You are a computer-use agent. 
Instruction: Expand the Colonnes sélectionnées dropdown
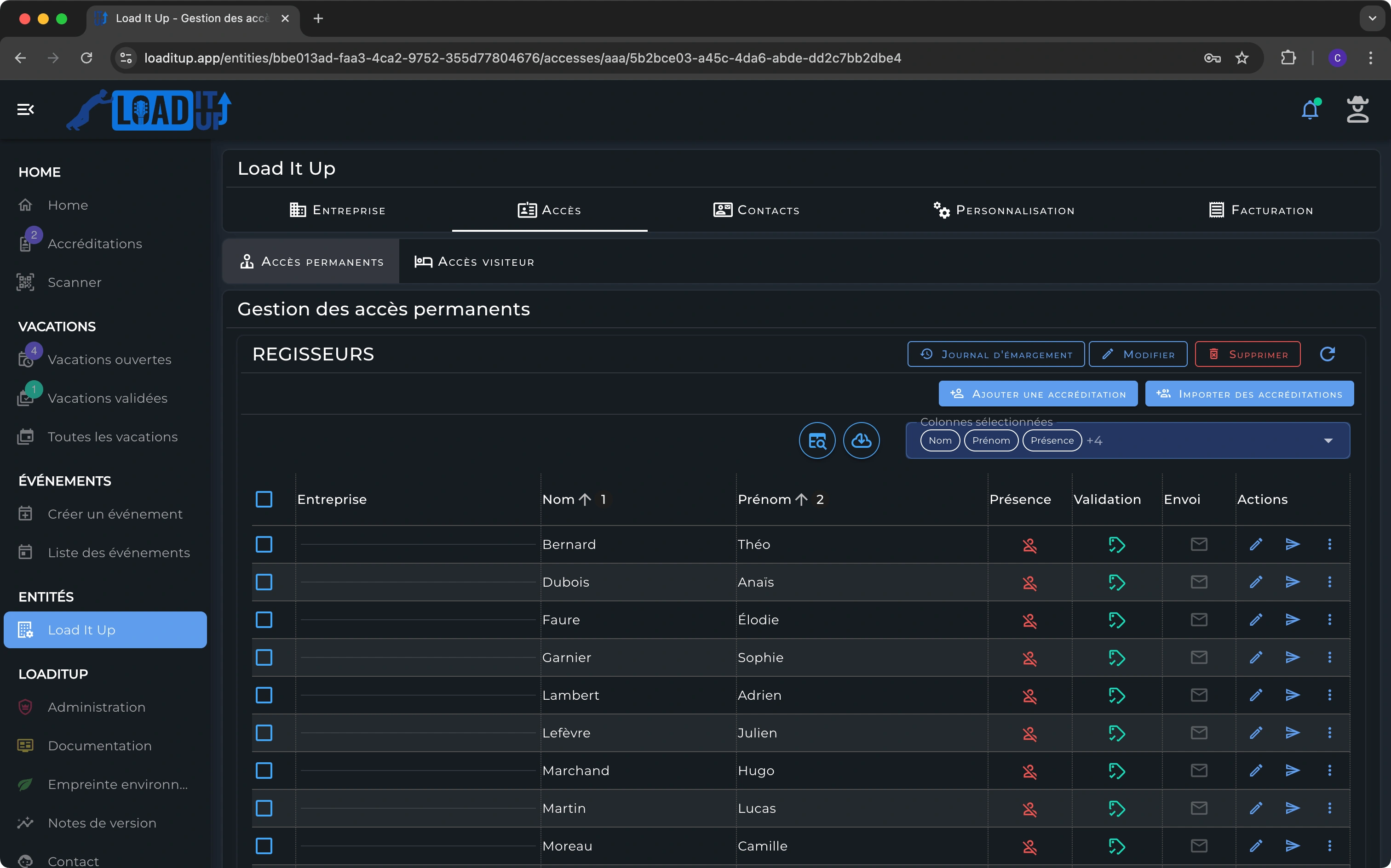[x=1328, y=441]
